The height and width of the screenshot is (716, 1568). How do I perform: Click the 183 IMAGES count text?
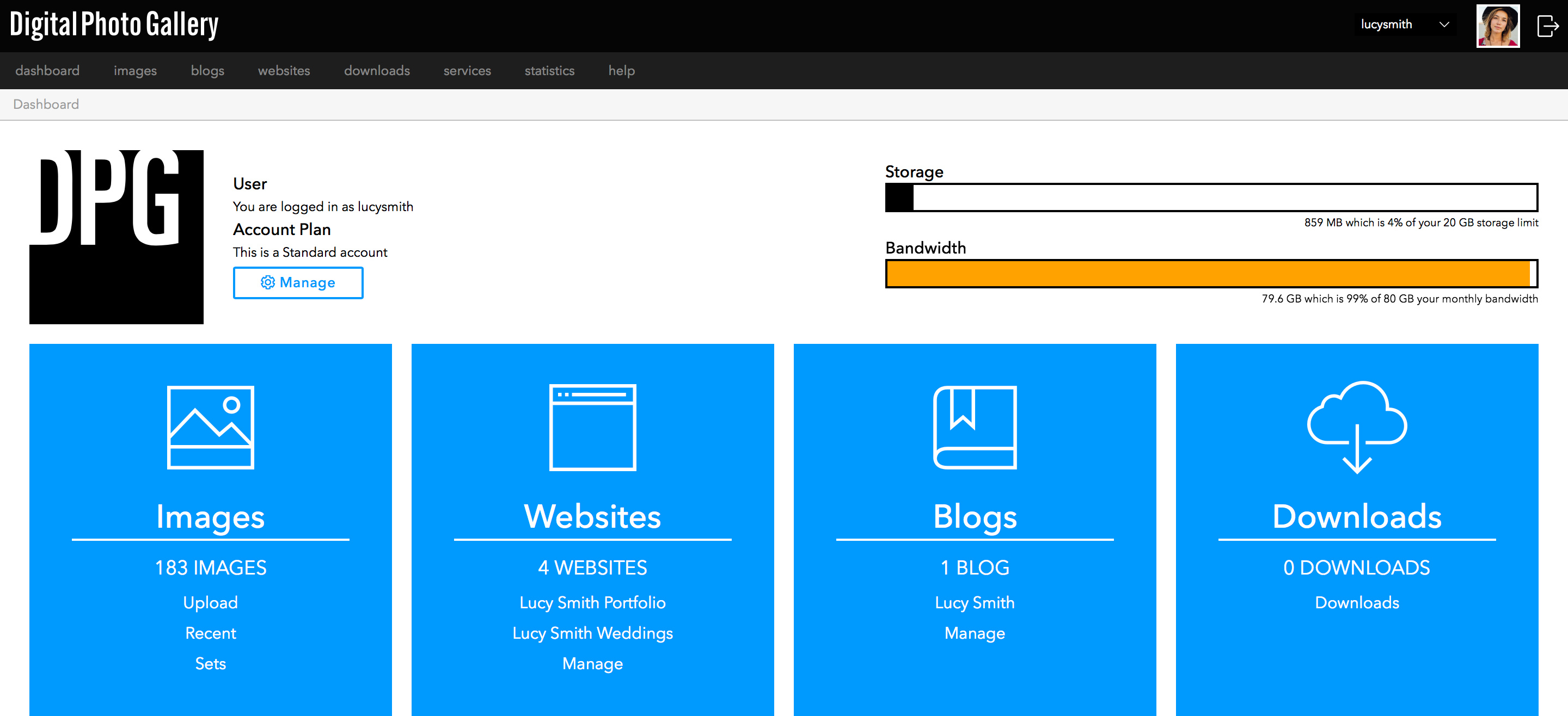click(211, 567)
